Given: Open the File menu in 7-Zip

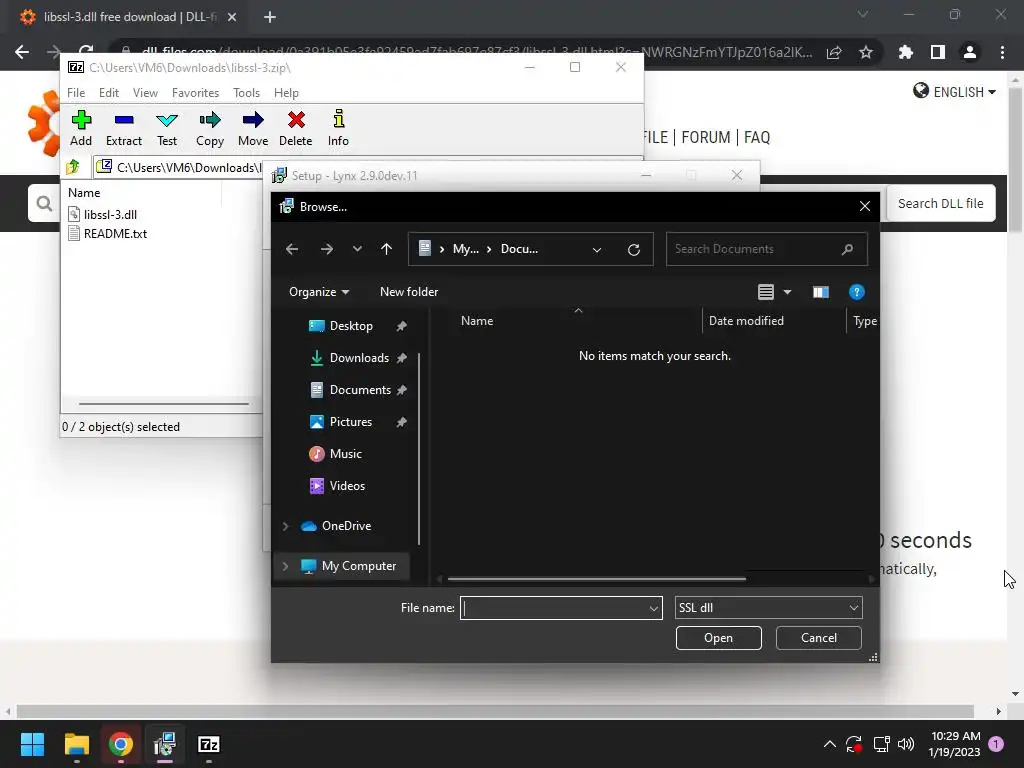Looking at the screenshot, I should (76, 93).
